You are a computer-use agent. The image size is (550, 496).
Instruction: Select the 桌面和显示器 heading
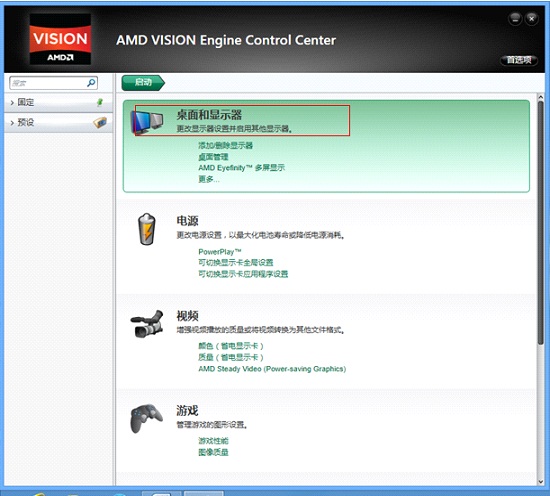click(209, 115)
